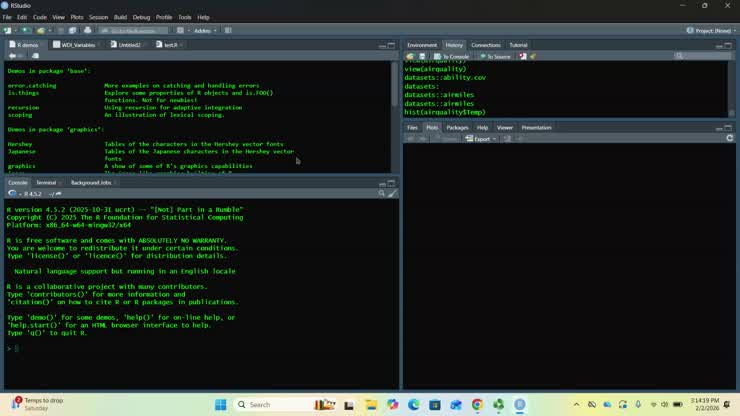The width and height of the screenshot is (740, 416).
Task: Remove selected history entries icon
Action: coord(522,56)
